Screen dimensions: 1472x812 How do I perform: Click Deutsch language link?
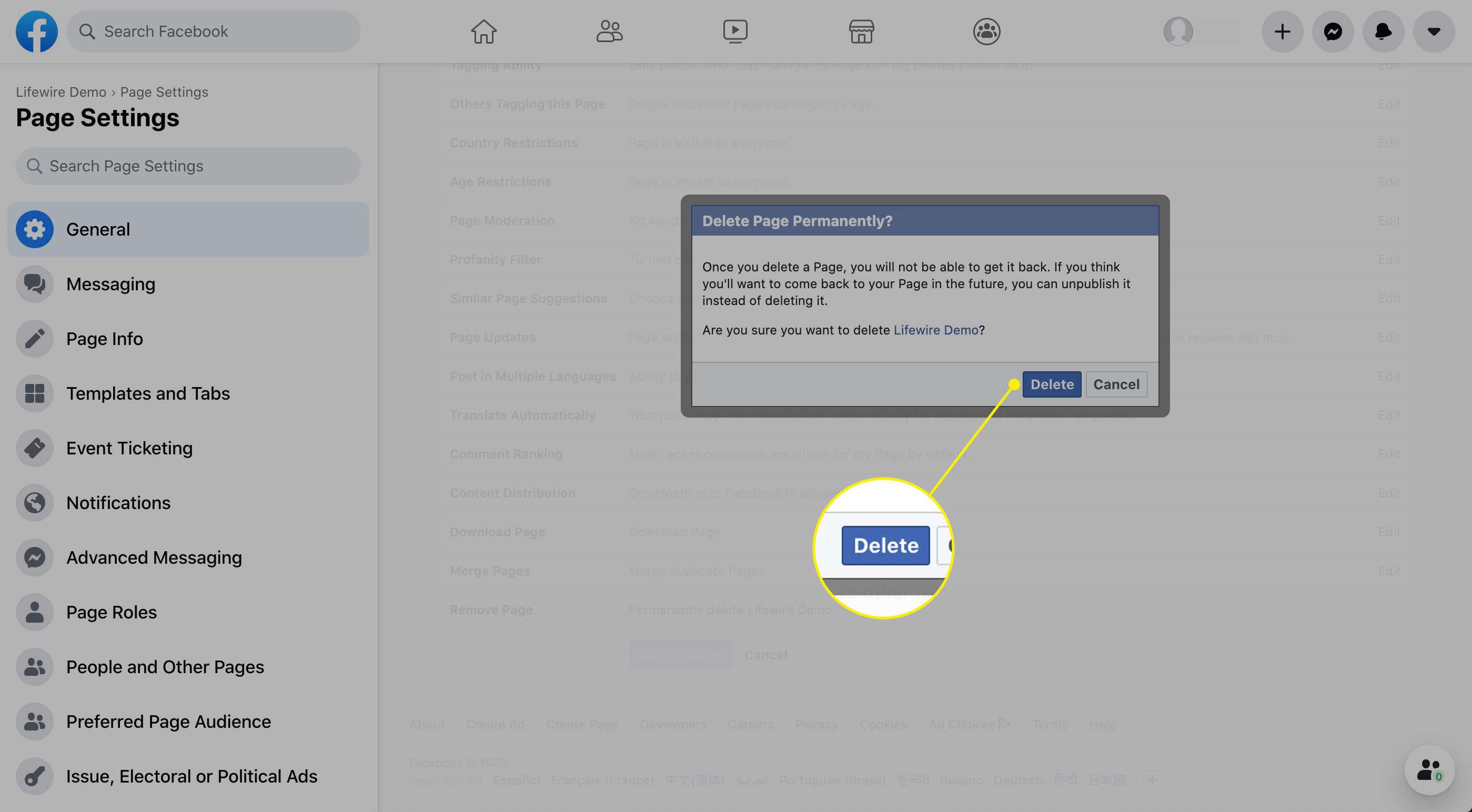click(x=1017, y=780)
